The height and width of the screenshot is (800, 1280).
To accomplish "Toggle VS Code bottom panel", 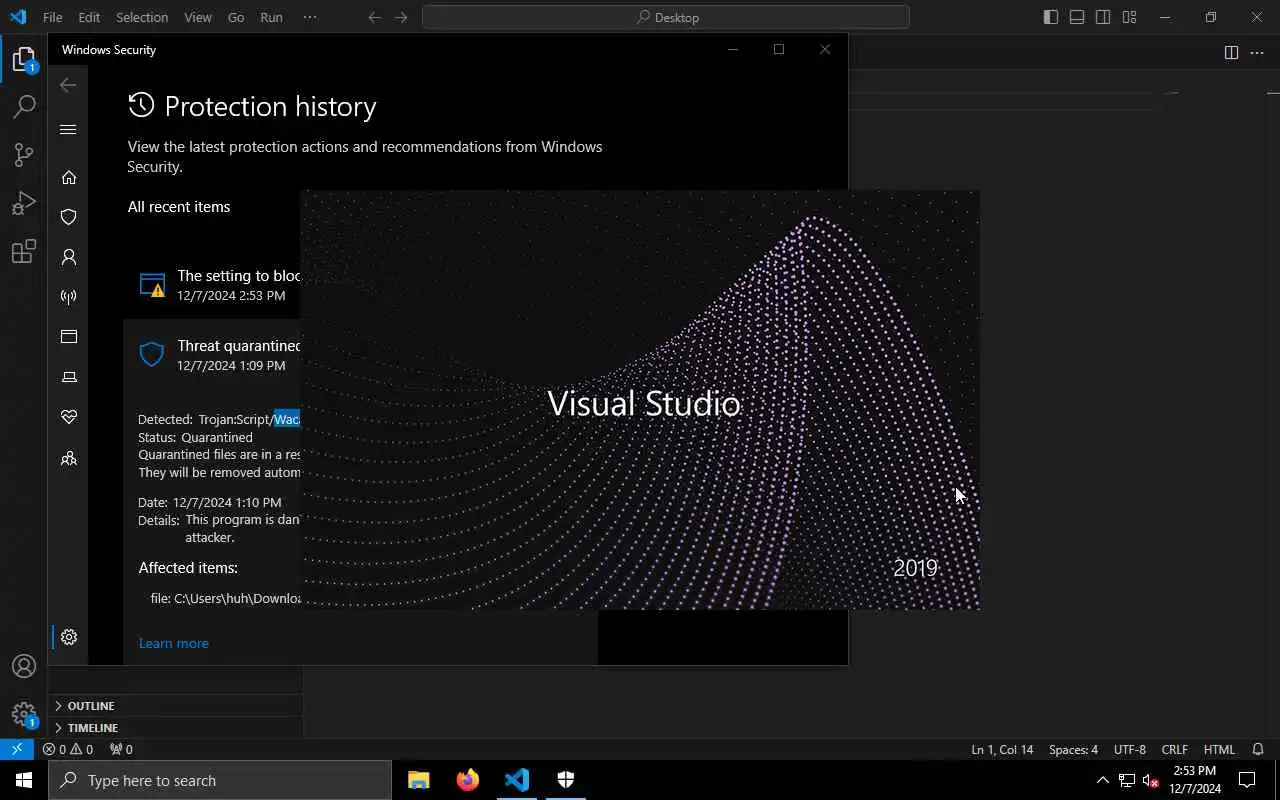I will coord(1077,17).
